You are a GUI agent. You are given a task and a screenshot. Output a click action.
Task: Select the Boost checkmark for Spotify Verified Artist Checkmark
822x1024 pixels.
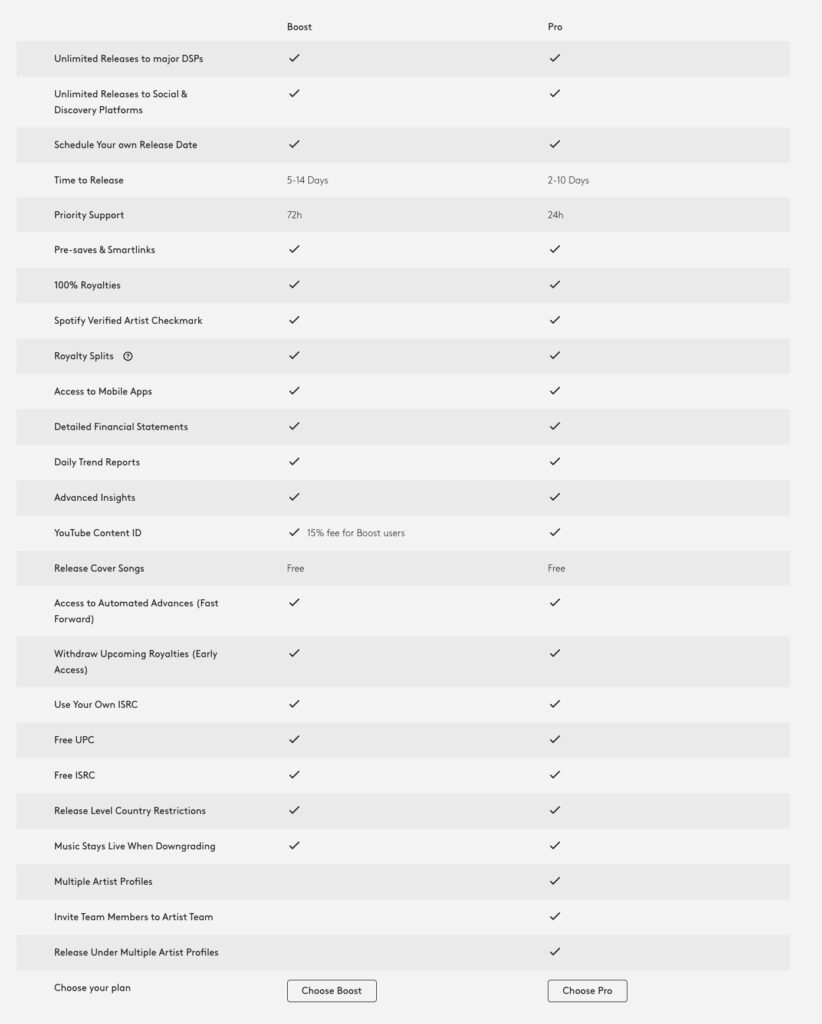coord(292,321)
